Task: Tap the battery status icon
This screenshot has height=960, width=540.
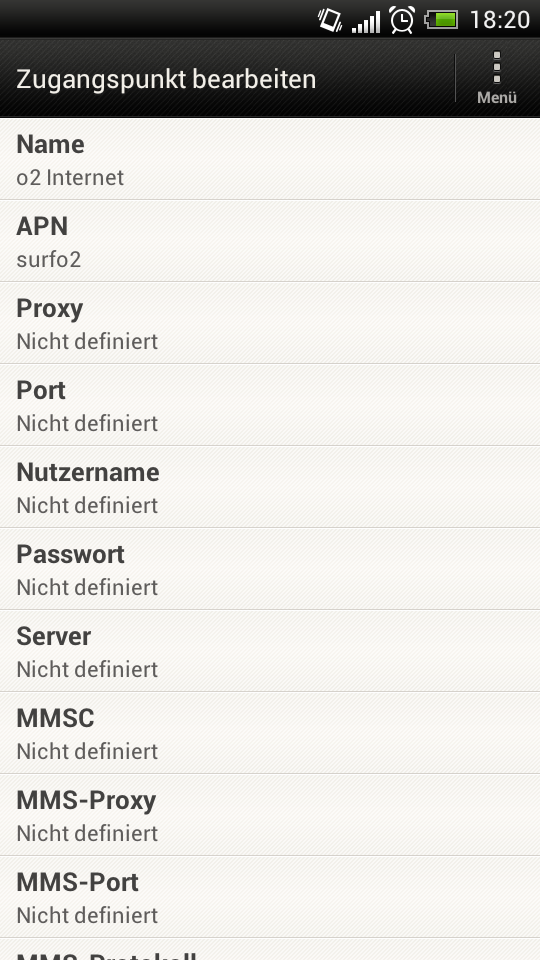Action: [441, 20]
